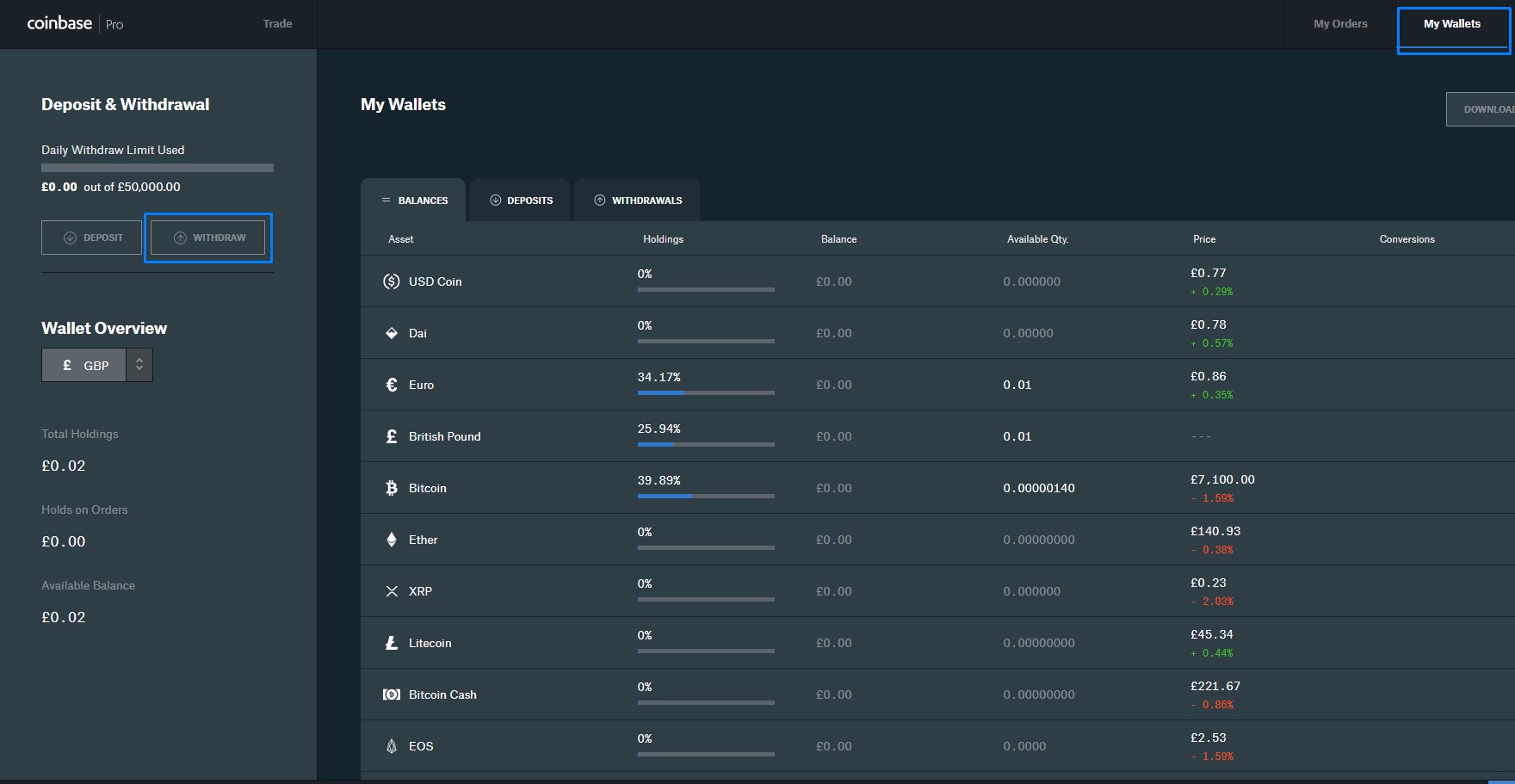Screen dimensions: 1515x784
Task: Select the Litecoin asset name
Action: [x=430, y=643]
